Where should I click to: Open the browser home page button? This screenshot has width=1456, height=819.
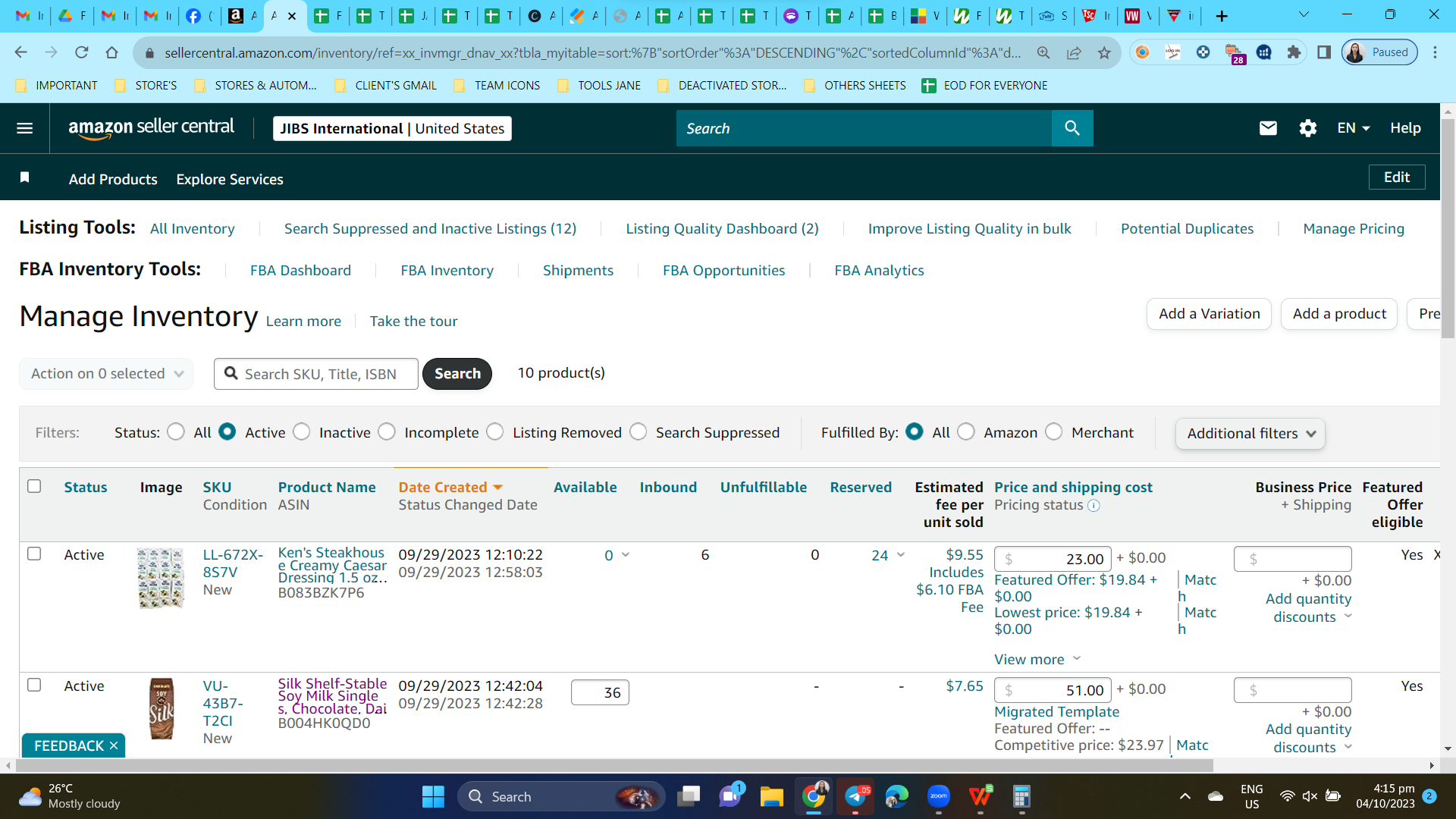(x=112, y=52)
